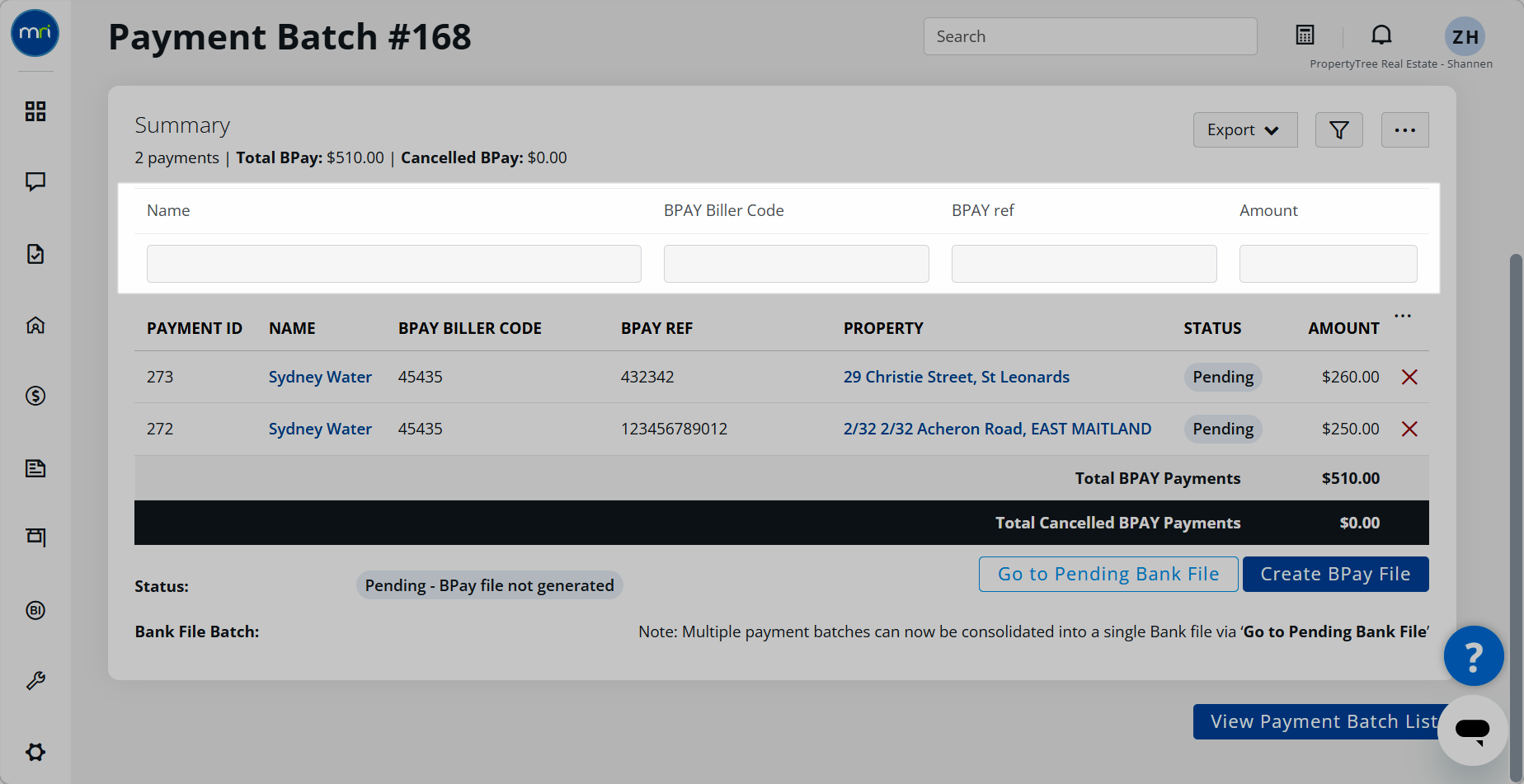This screenshot has width=1524, height=784.
Task: Open the dashboard grid icon in sidebar
Action: click(x=35, y=111)
